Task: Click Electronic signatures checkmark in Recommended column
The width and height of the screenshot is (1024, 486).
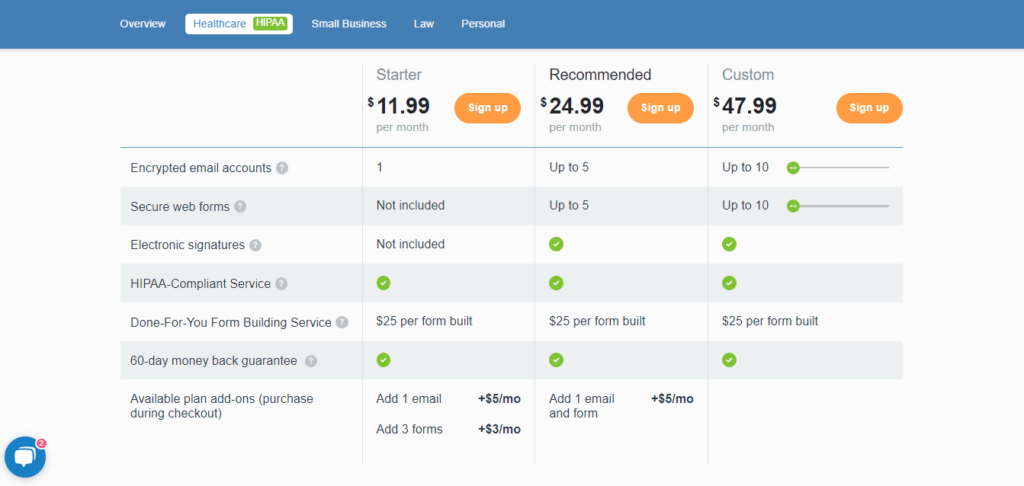Action: coord(556,244)
